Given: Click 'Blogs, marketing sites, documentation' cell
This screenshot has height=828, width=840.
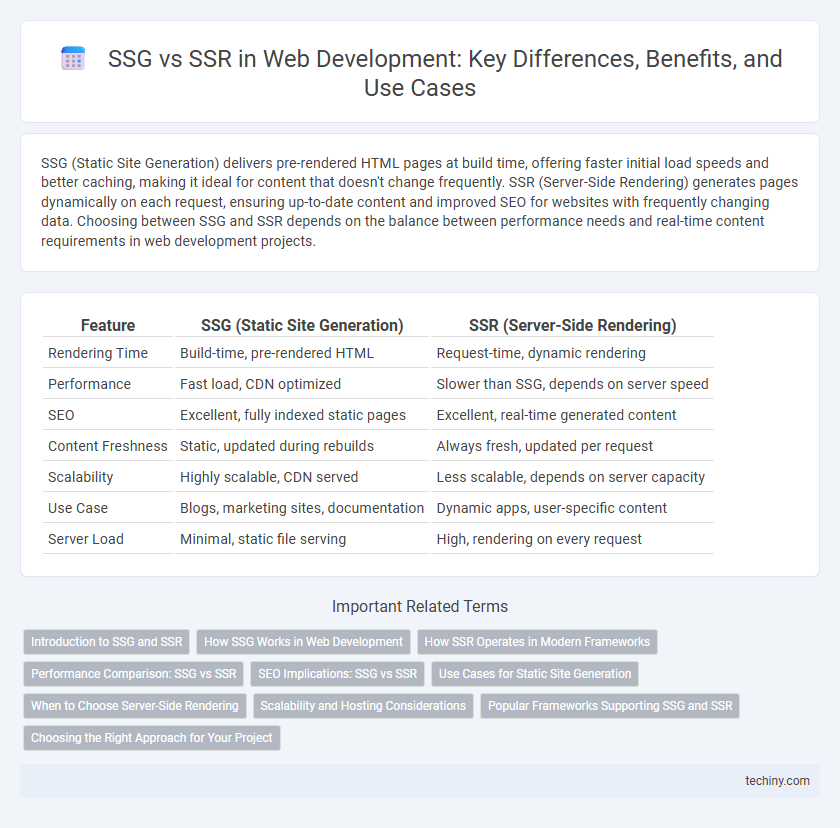Looking at the screenshot, I should [302, 508].
